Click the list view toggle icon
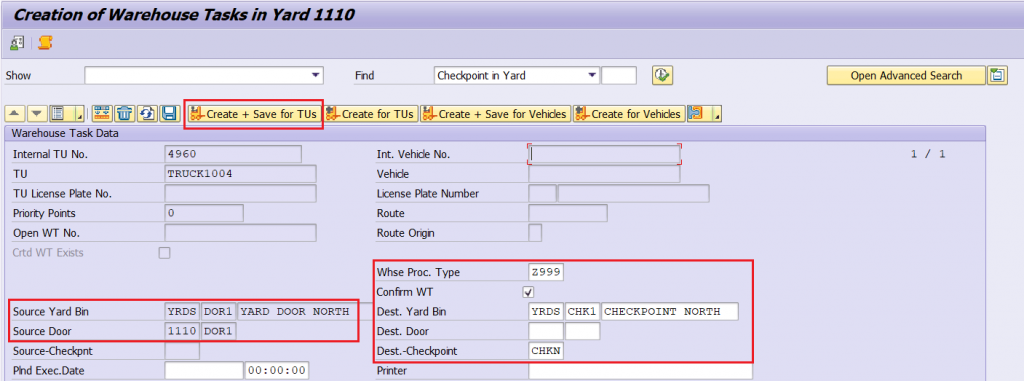This screenshot has width=1024, height=381. click(x=58, y=114)
